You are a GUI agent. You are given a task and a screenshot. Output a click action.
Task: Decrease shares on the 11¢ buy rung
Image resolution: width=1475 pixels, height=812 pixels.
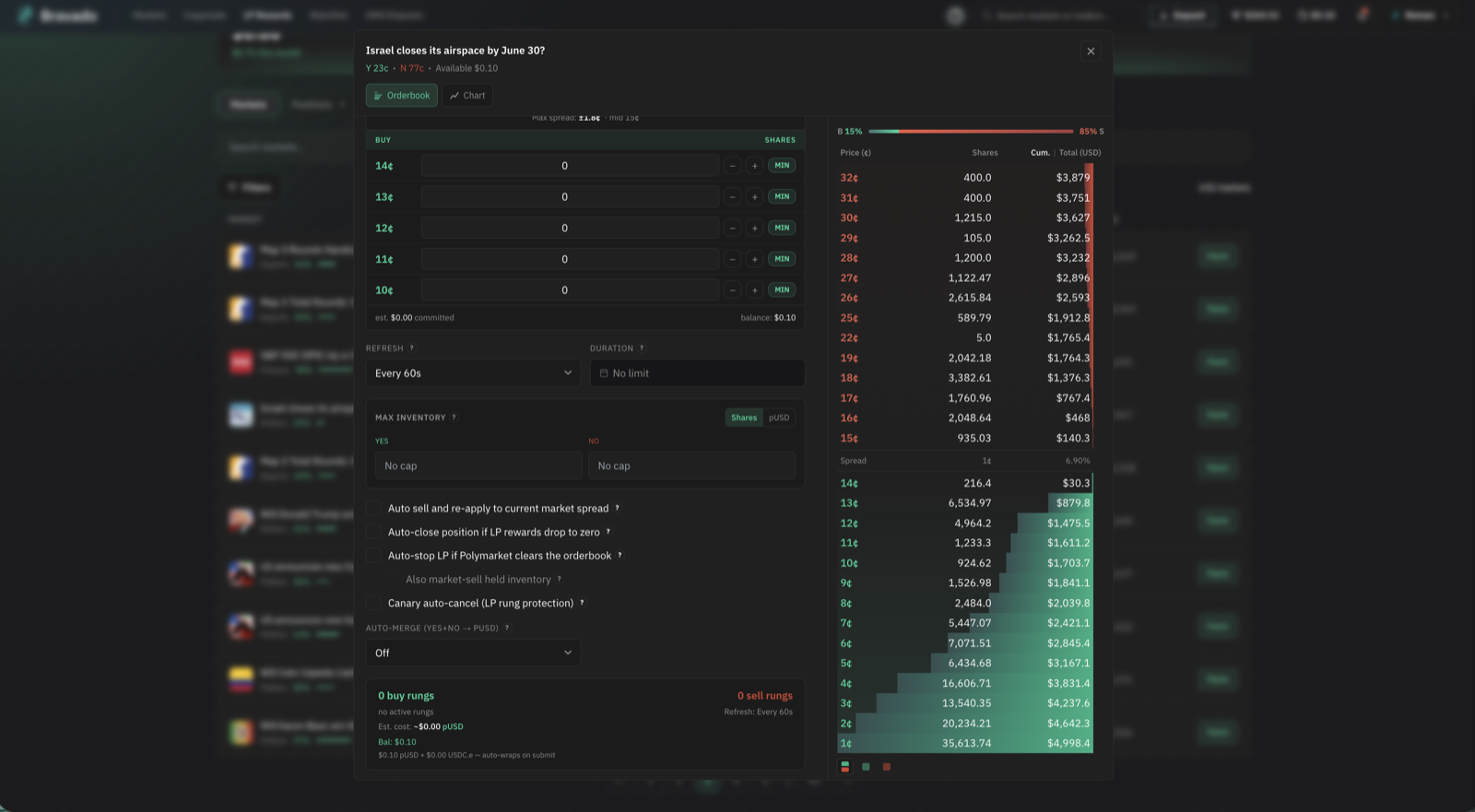click(733, 259)
